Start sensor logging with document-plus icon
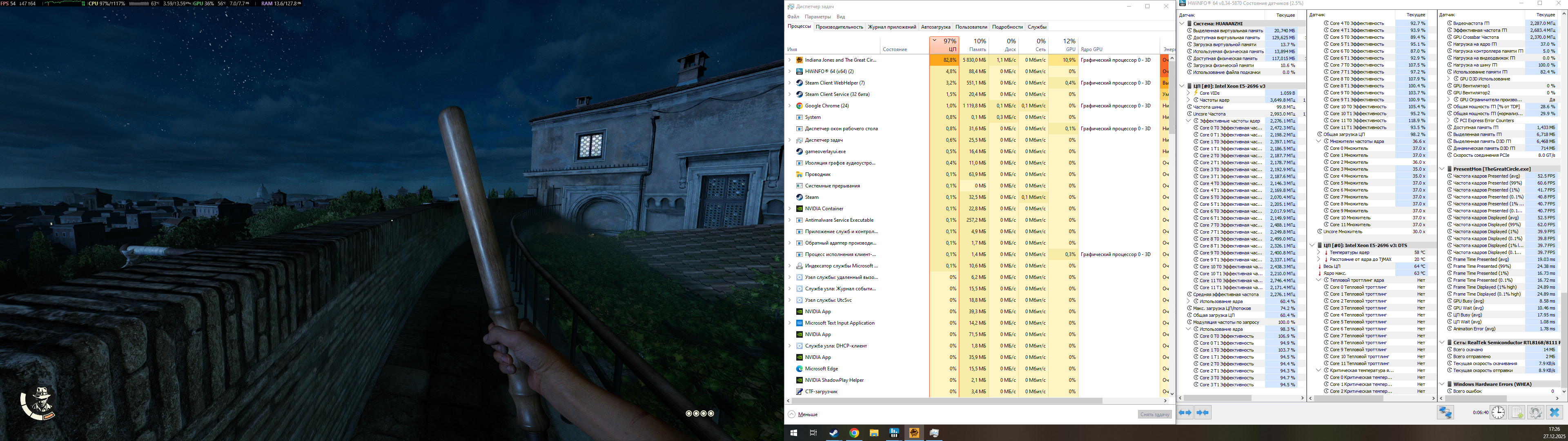This screenshot has height=441, width=1568. [x=1517, y=413]
